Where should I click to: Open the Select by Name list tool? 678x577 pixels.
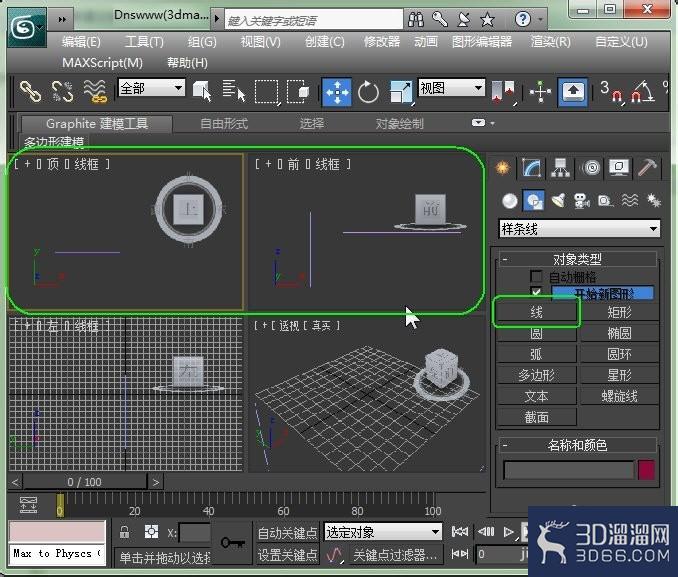pyautogui.click(x=233, y=91)
